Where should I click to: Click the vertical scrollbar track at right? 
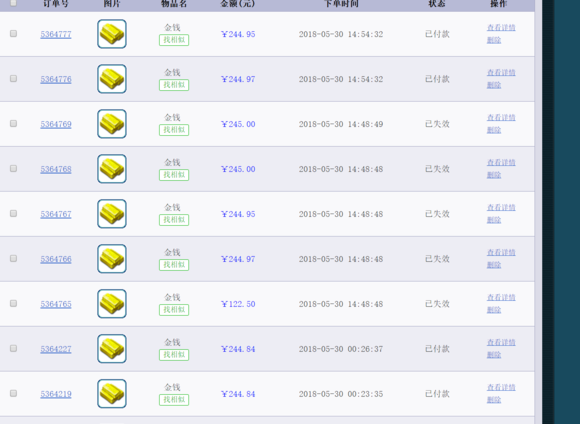(x=539, y=212)
